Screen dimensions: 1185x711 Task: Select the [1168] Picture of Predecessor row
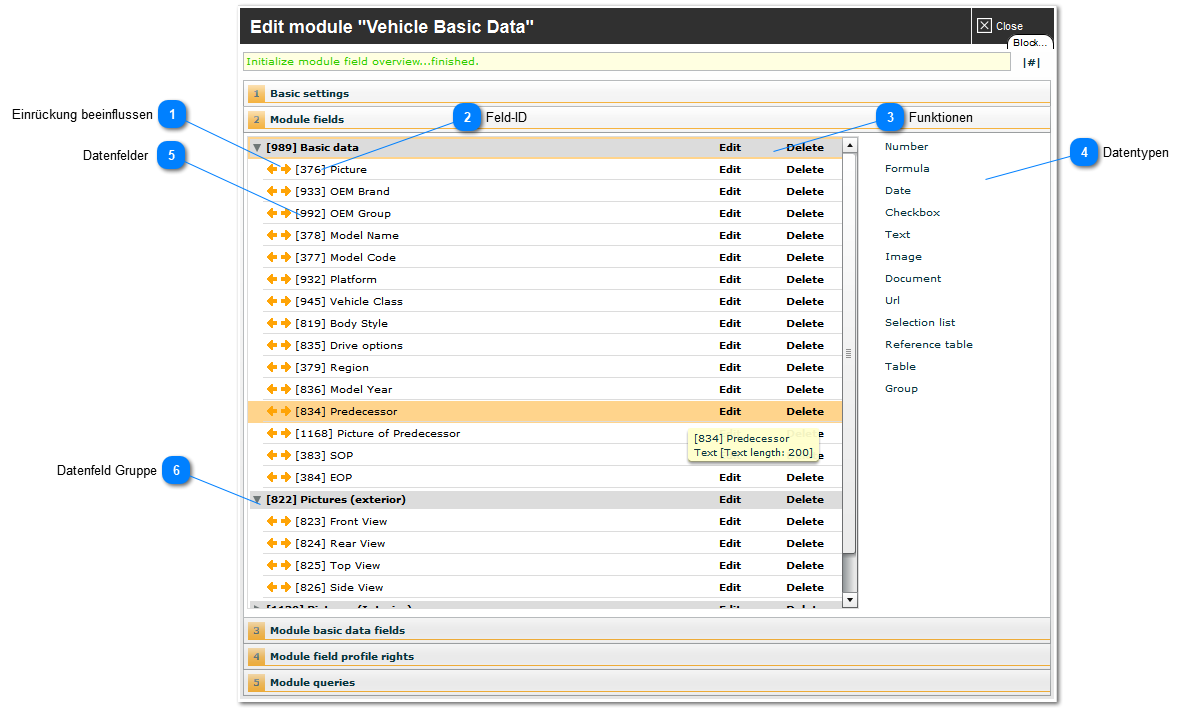(x=545, y=433)
